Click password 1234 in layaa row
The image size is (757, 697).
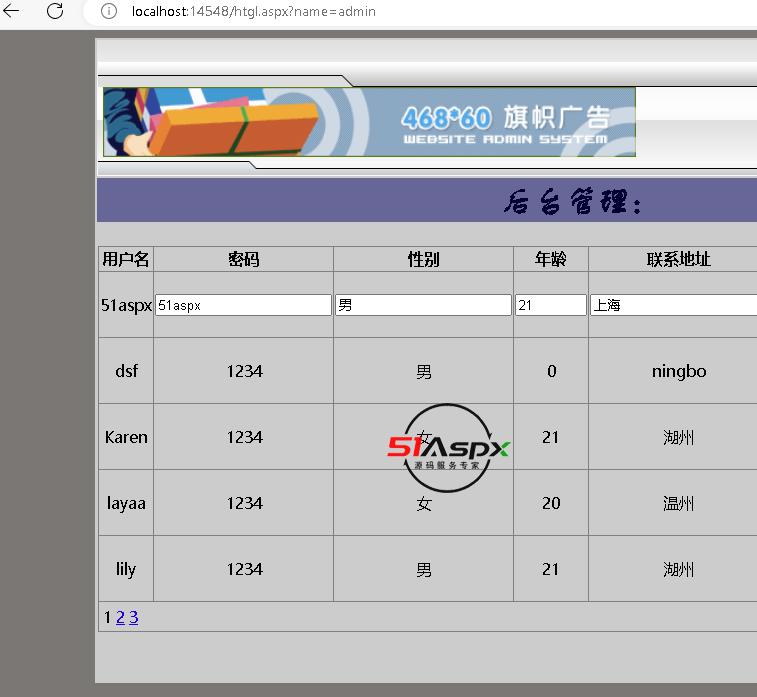[245, 503]
